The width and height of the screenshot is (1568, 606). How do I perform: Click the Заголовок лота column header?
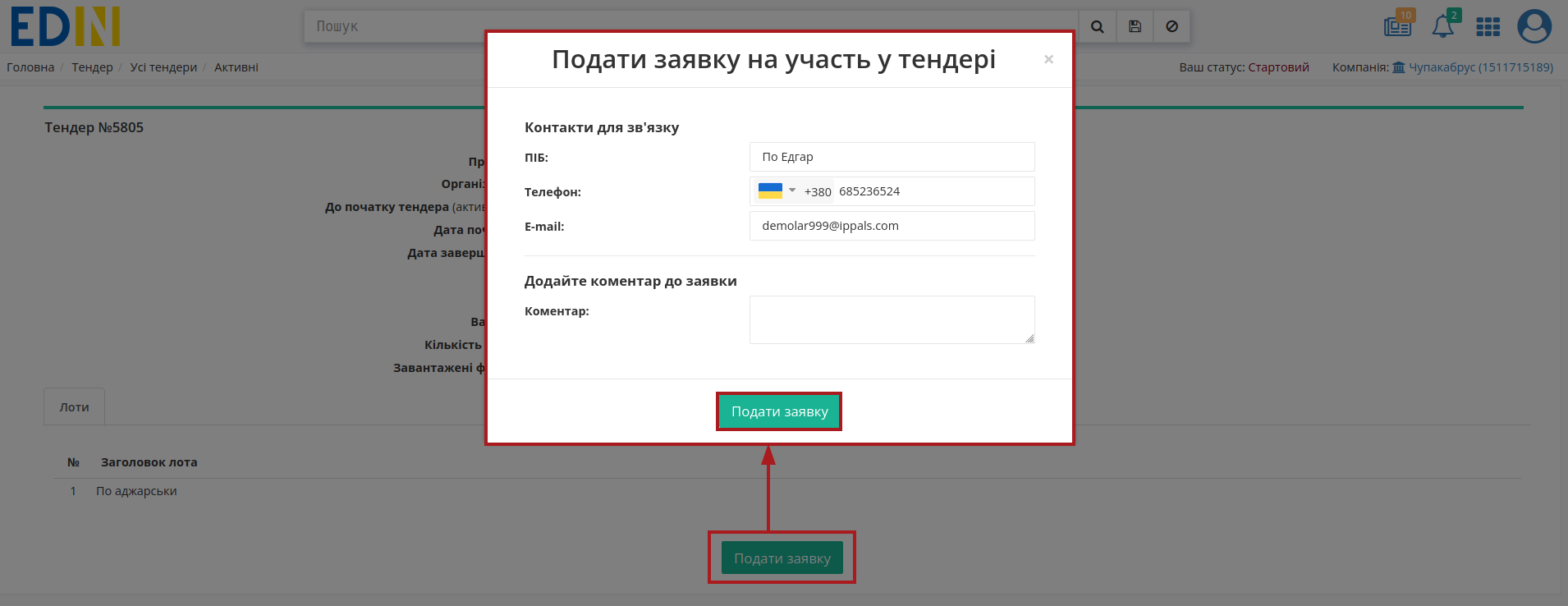[149, 462]
